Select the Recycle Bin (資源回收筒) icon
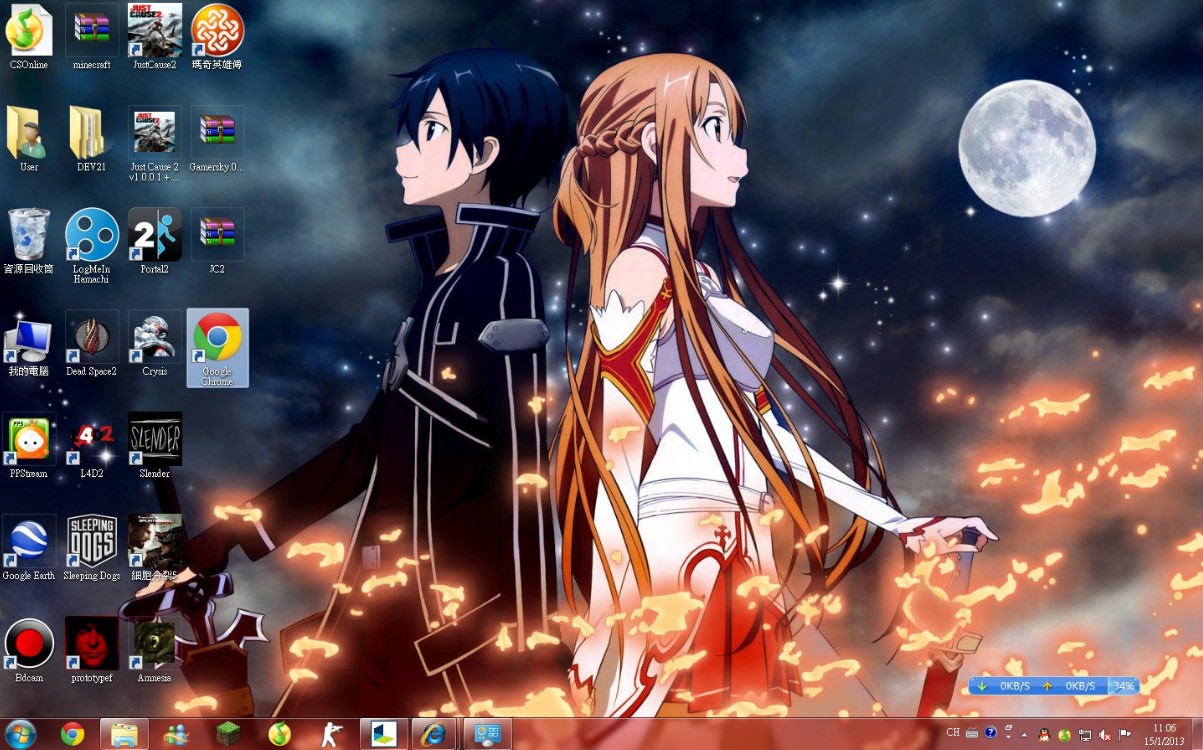Viewport: 1203px width, 750px height. pyautogui.click(x=29, y=241)
